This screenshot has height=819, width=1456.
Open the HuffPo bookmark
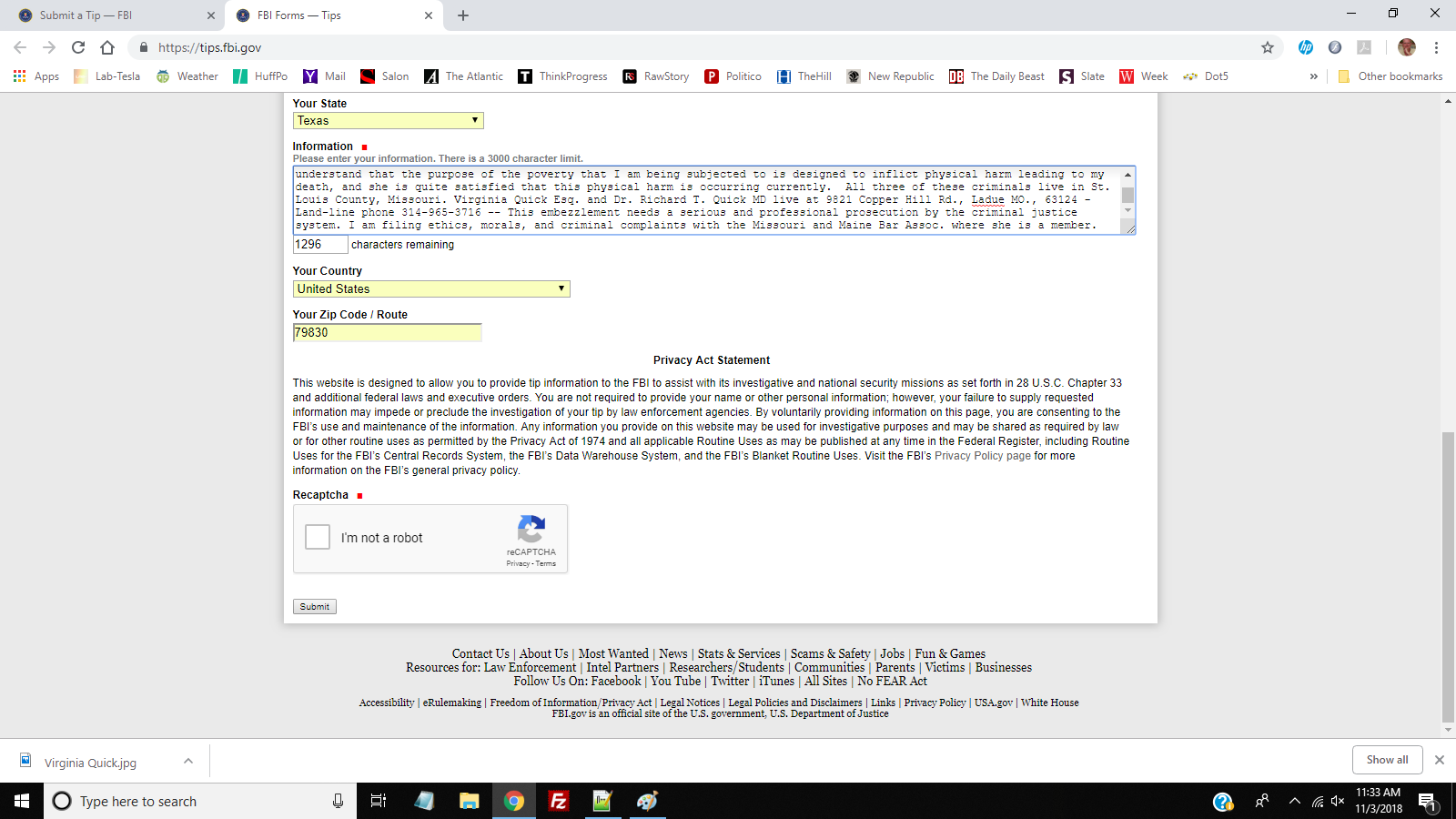pos(260,76)
